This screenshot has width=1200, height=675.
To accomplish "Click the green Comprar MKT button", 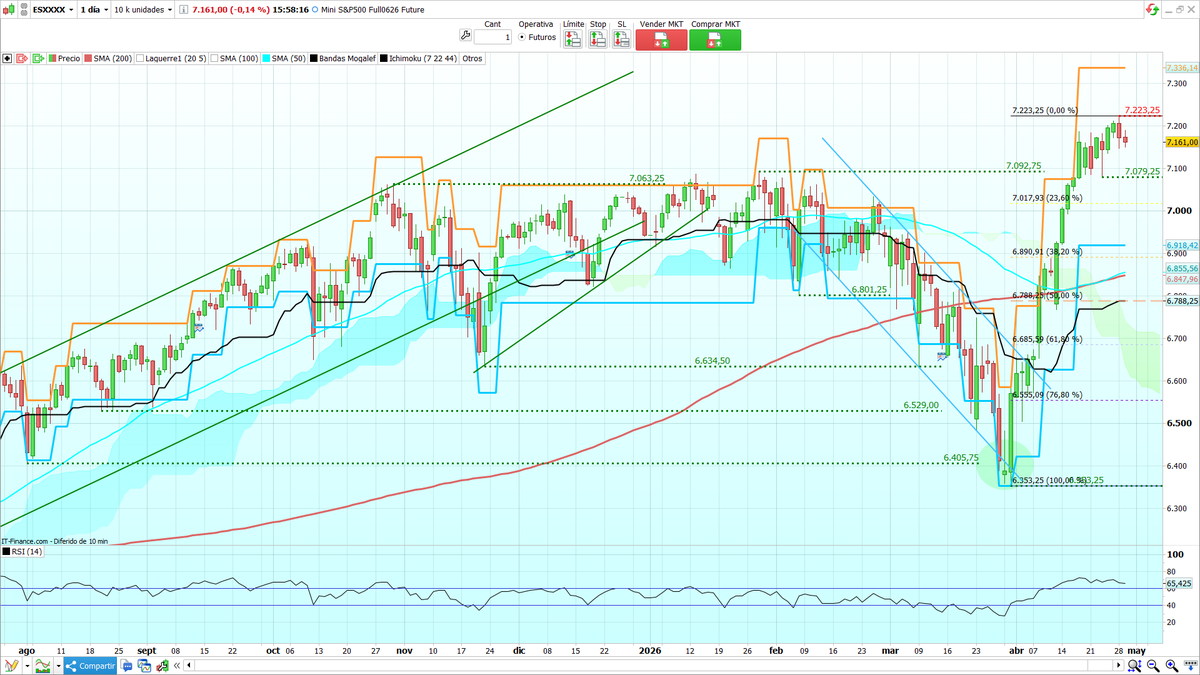I will [715, 40].
